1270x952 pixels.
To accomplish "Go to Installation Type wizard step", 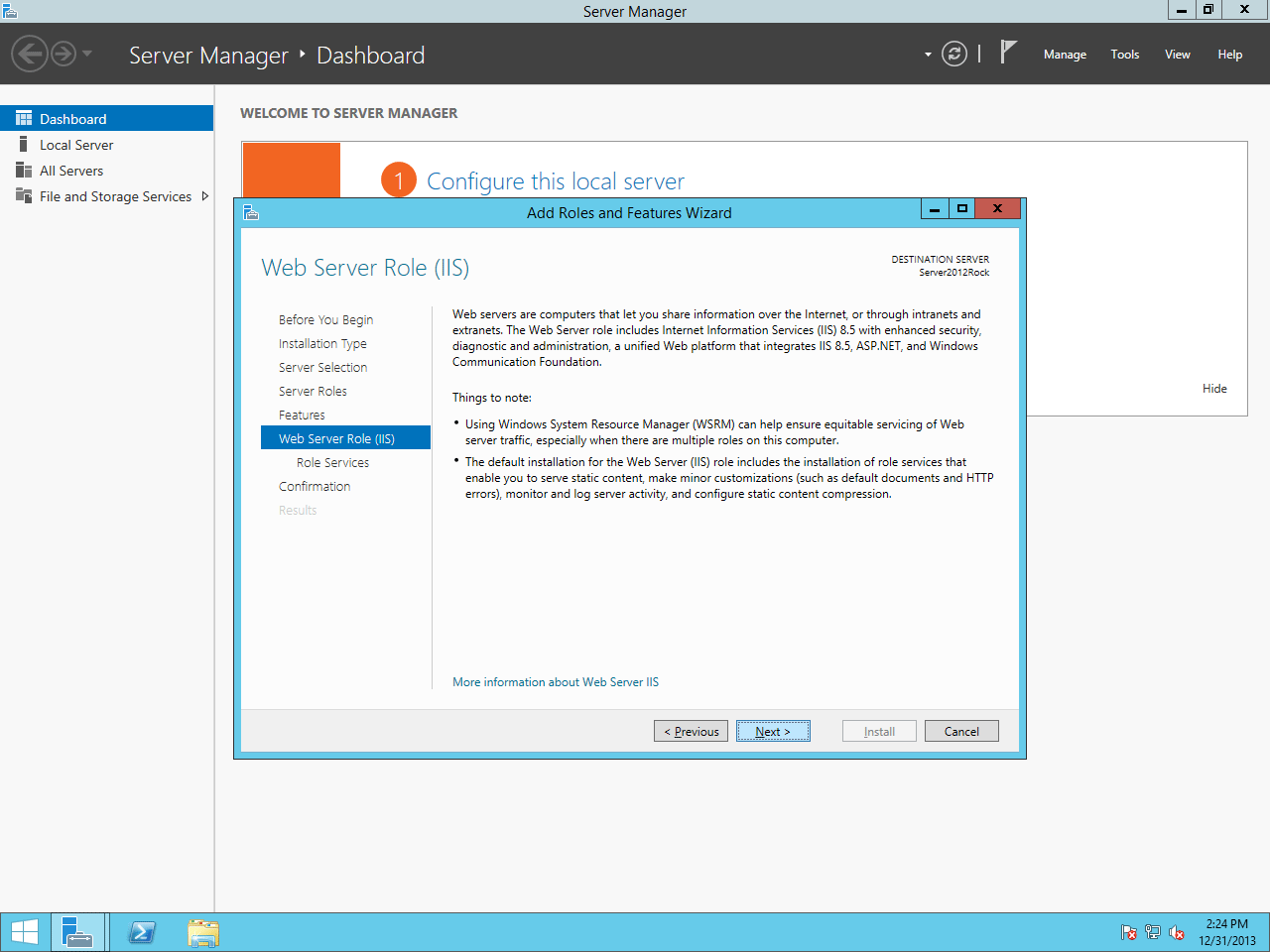I will click(322, 343).
